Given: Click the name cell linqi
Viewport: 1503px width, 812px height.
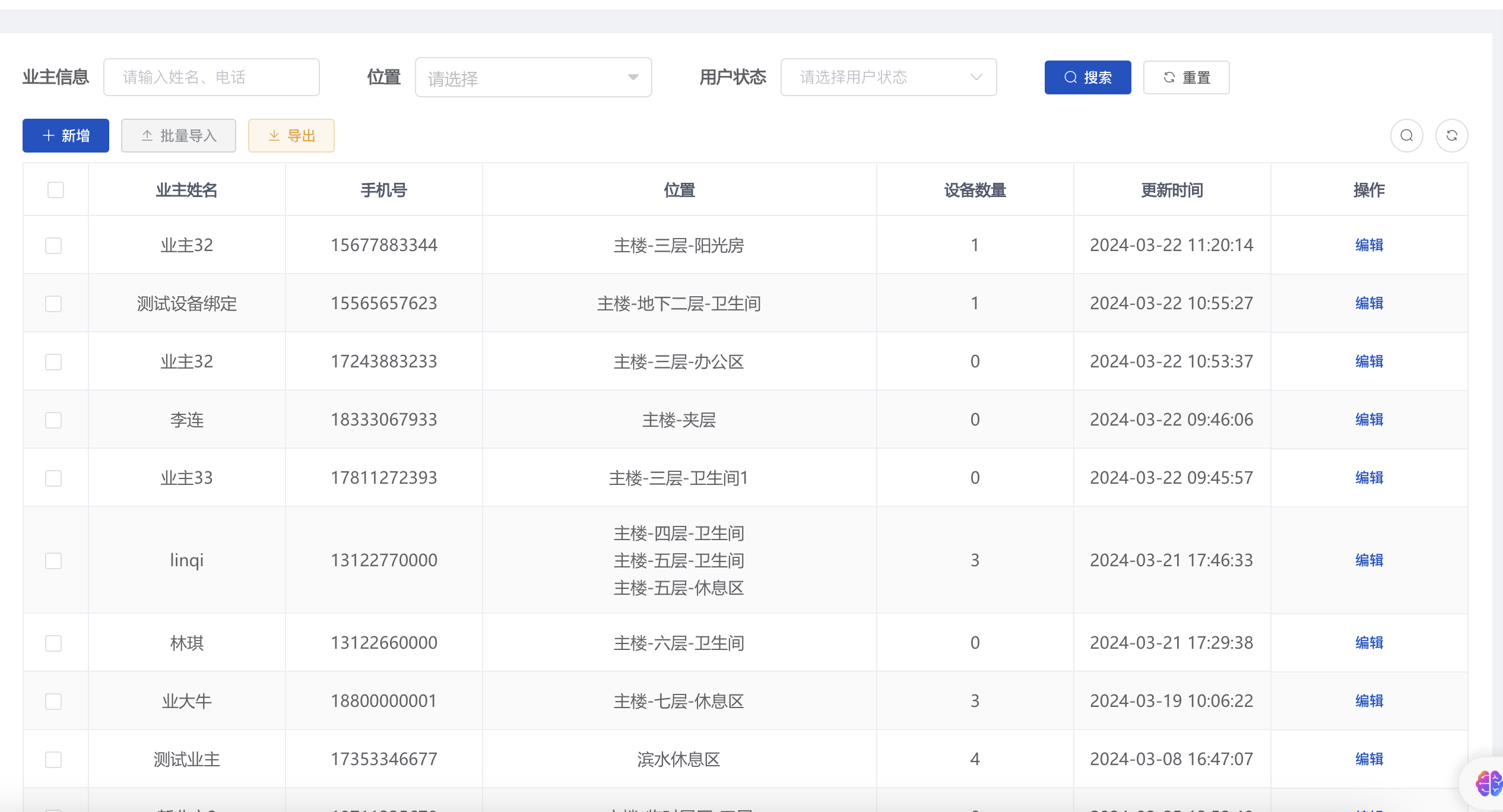Looking at the screenshot, I should [x=186, y=560].
